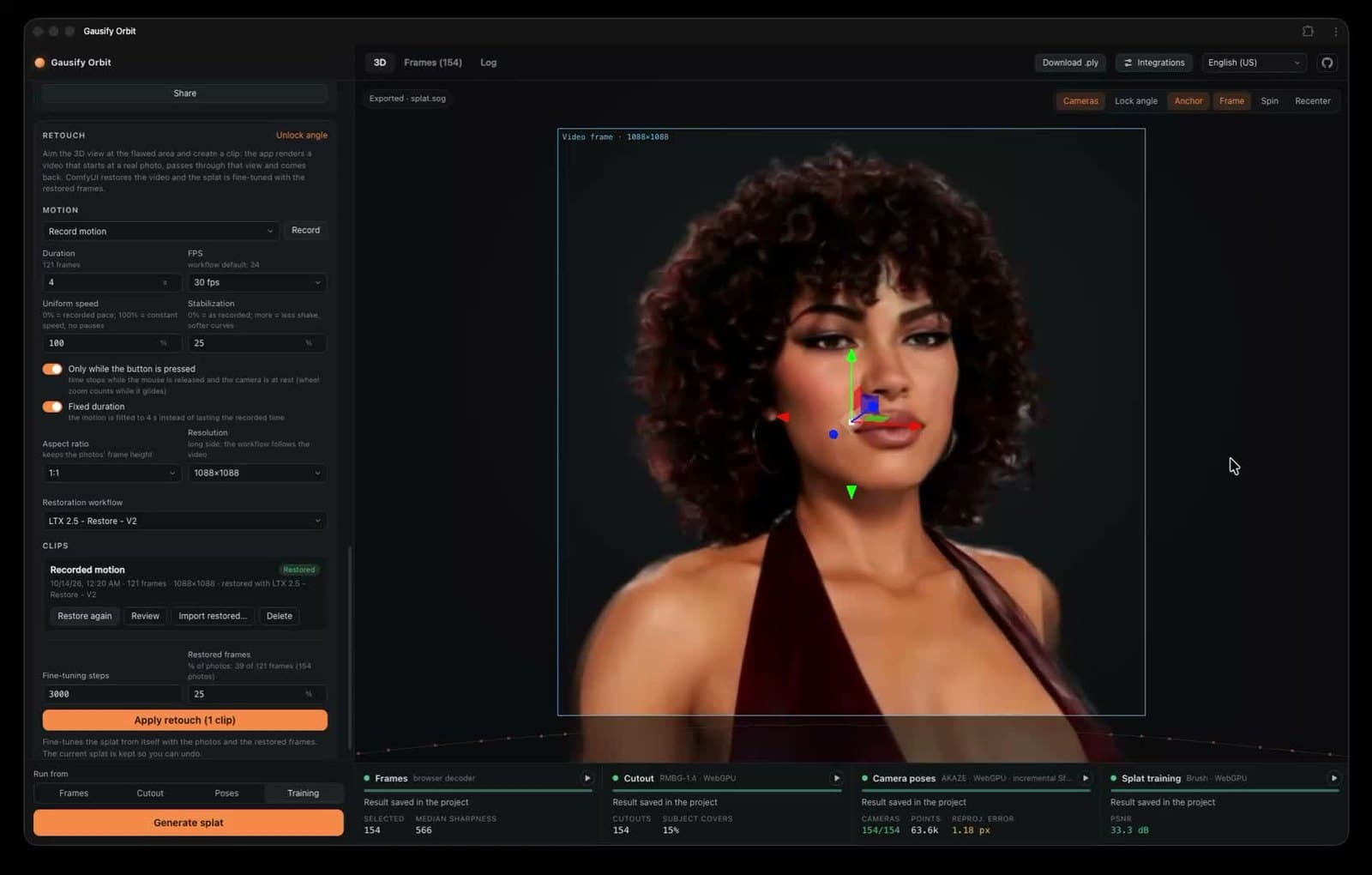This screenshot has width=1372, height=875.
Task: Toggle the Anchor view option
Action: coord(1188,101)
